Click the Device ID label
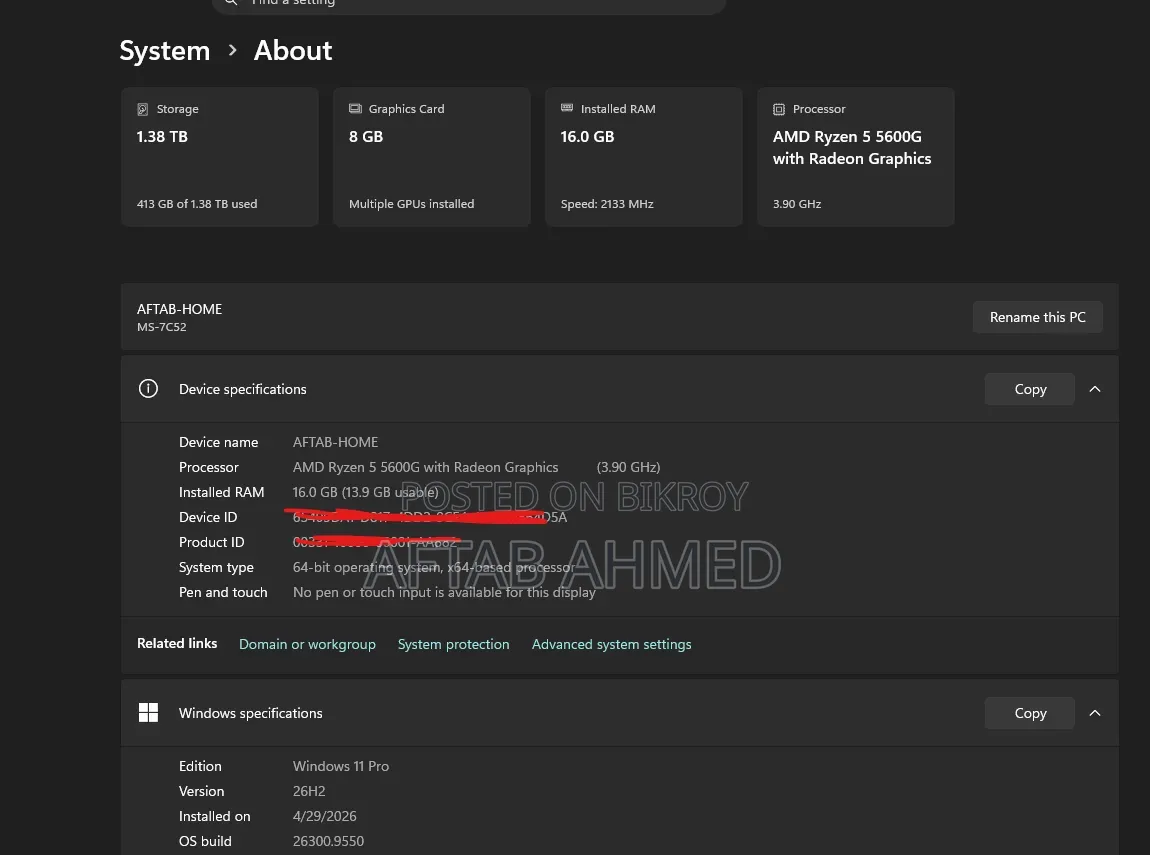This screenshot has height=855, width=1150. tap(208, 517)
